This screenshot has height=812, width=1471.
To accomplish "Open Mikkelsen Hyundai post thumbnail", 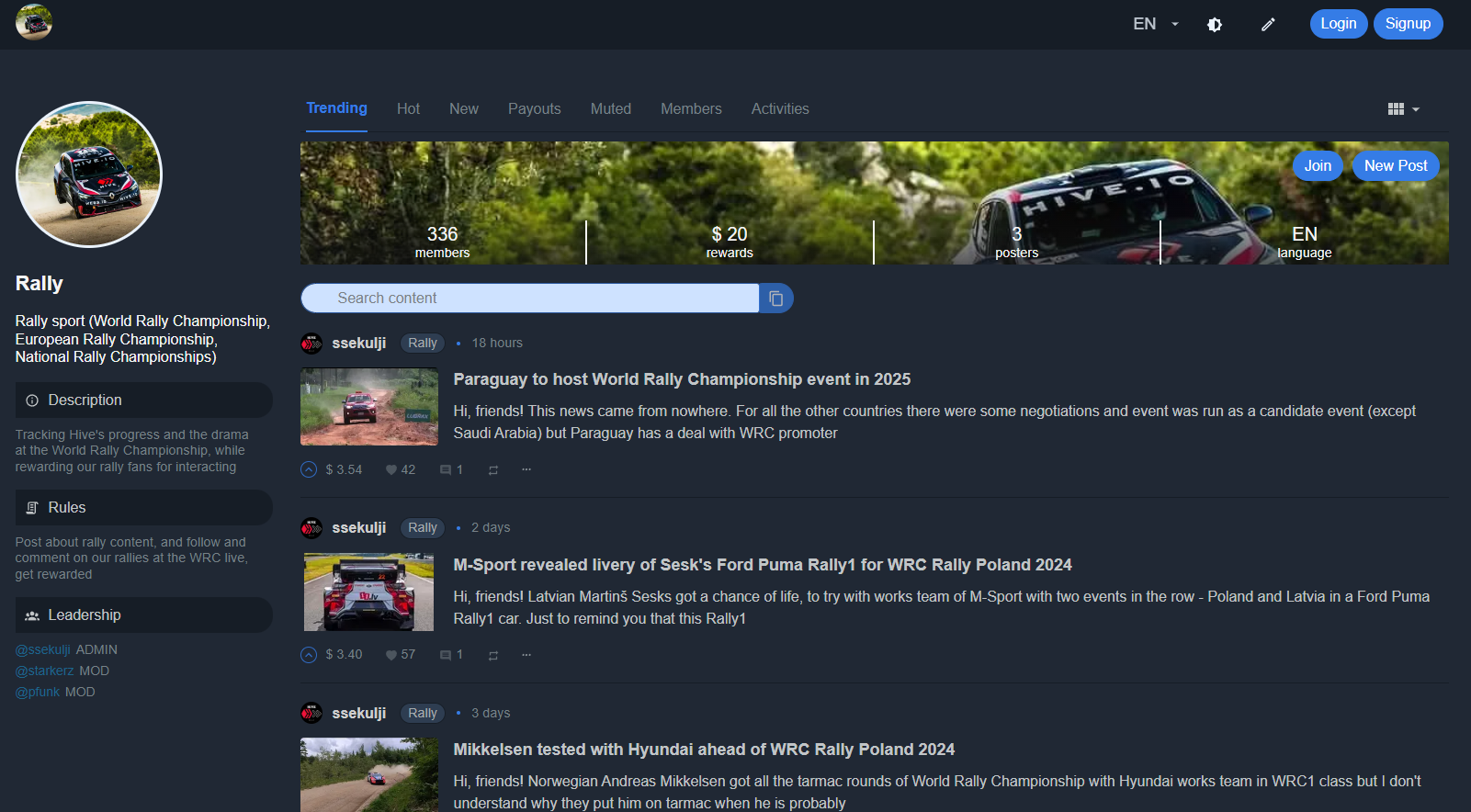I will [369, 774].
